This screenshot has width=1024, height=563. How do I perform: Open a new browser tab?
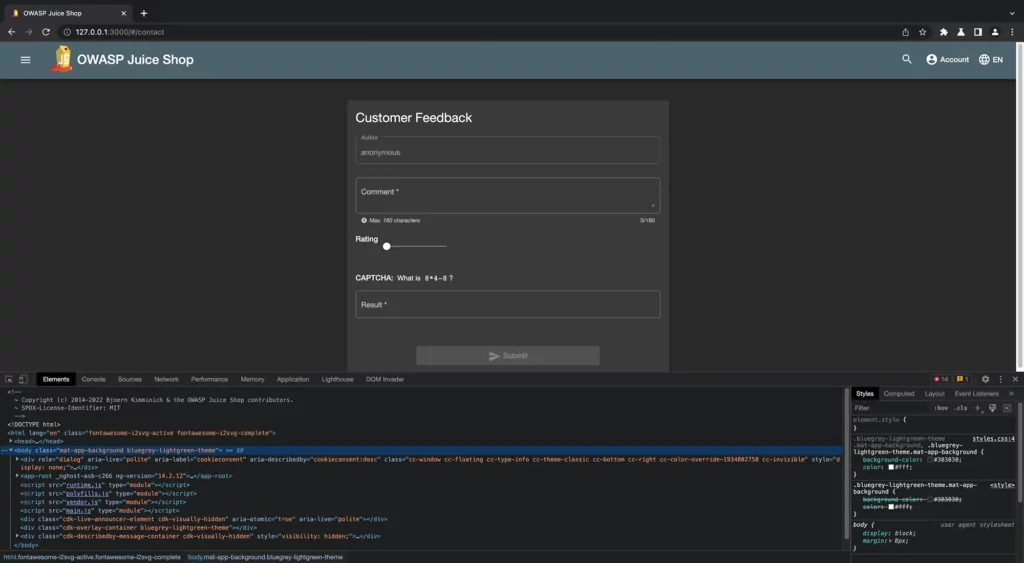point(144,13)
